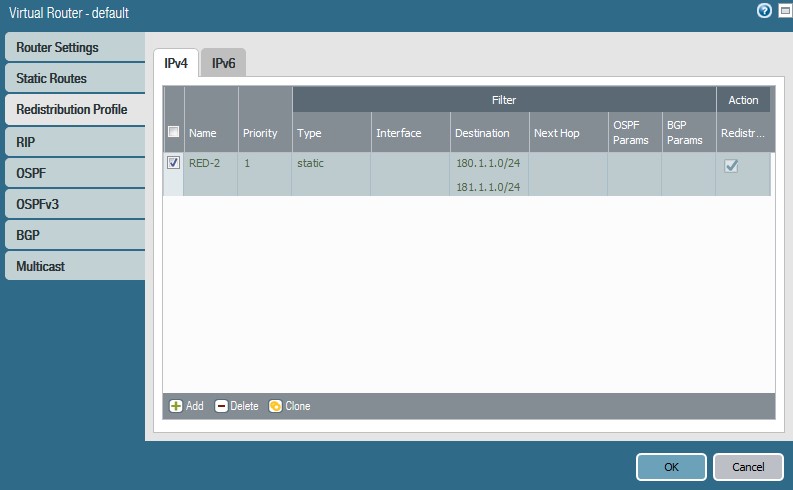
Task: Click the Next Hop column header
Action: 568,132
